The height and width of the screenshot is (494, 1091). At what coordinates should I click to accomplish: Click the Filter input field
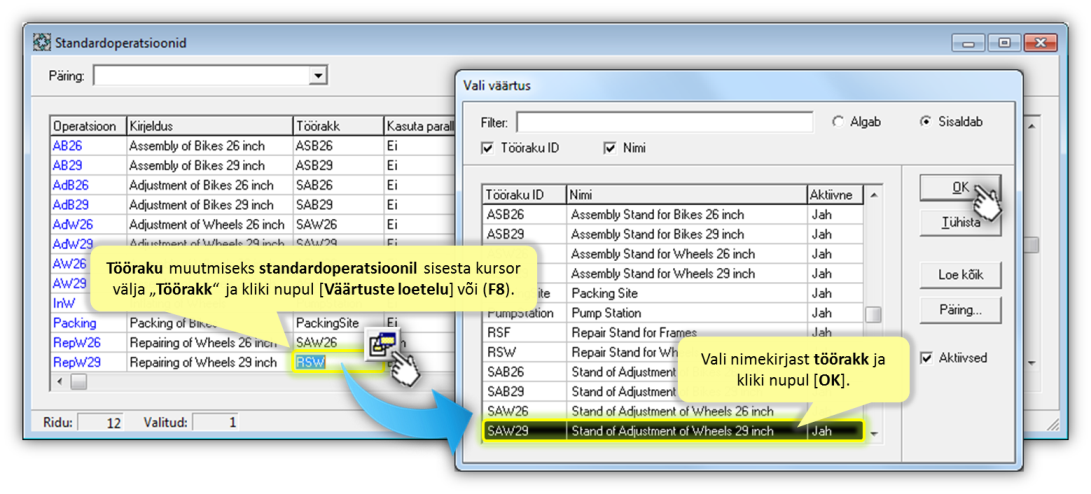pos(664,122)
